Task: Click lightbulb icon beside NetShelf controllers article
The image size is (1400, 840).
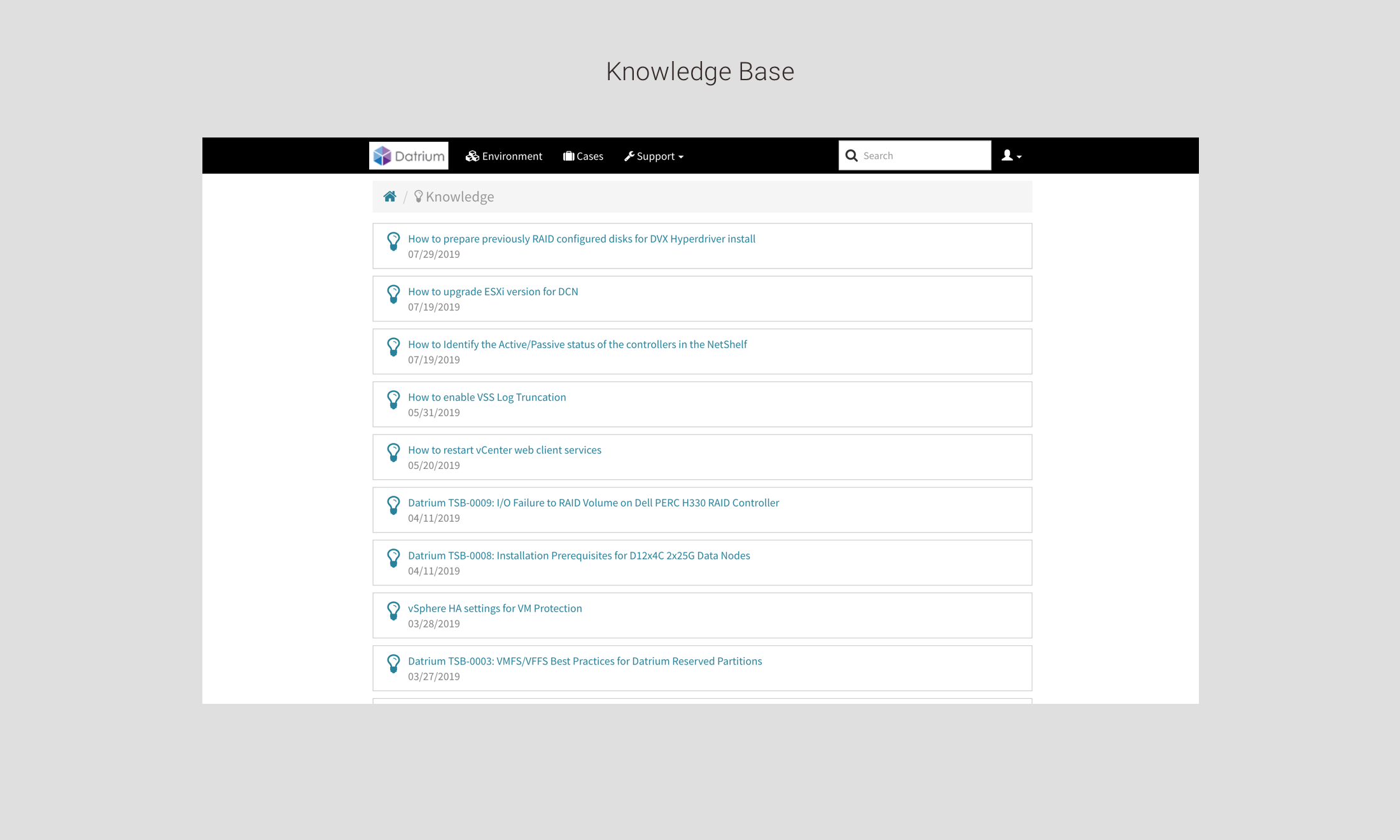Action: click(393, 347)
